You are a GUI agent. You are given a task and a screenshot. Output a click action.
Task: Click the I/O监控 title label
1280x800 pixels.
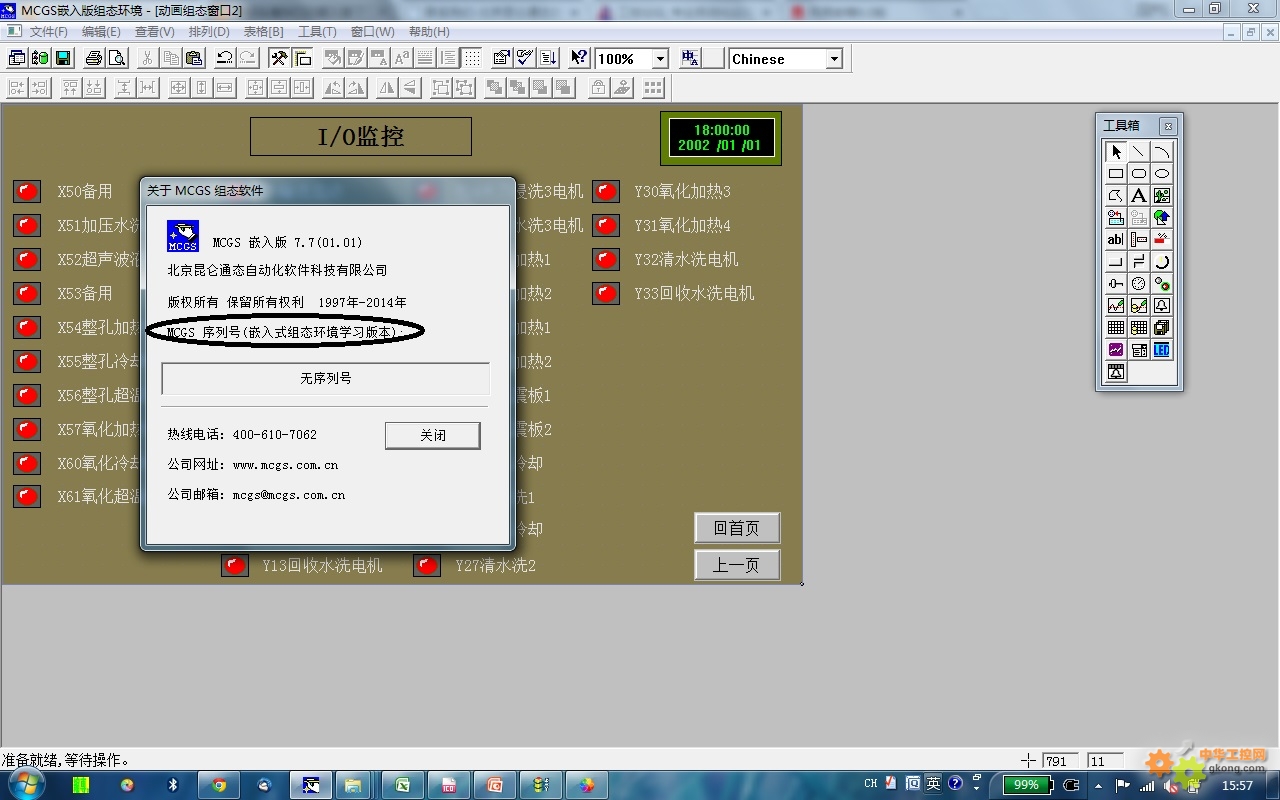click(x=361, y=136)
